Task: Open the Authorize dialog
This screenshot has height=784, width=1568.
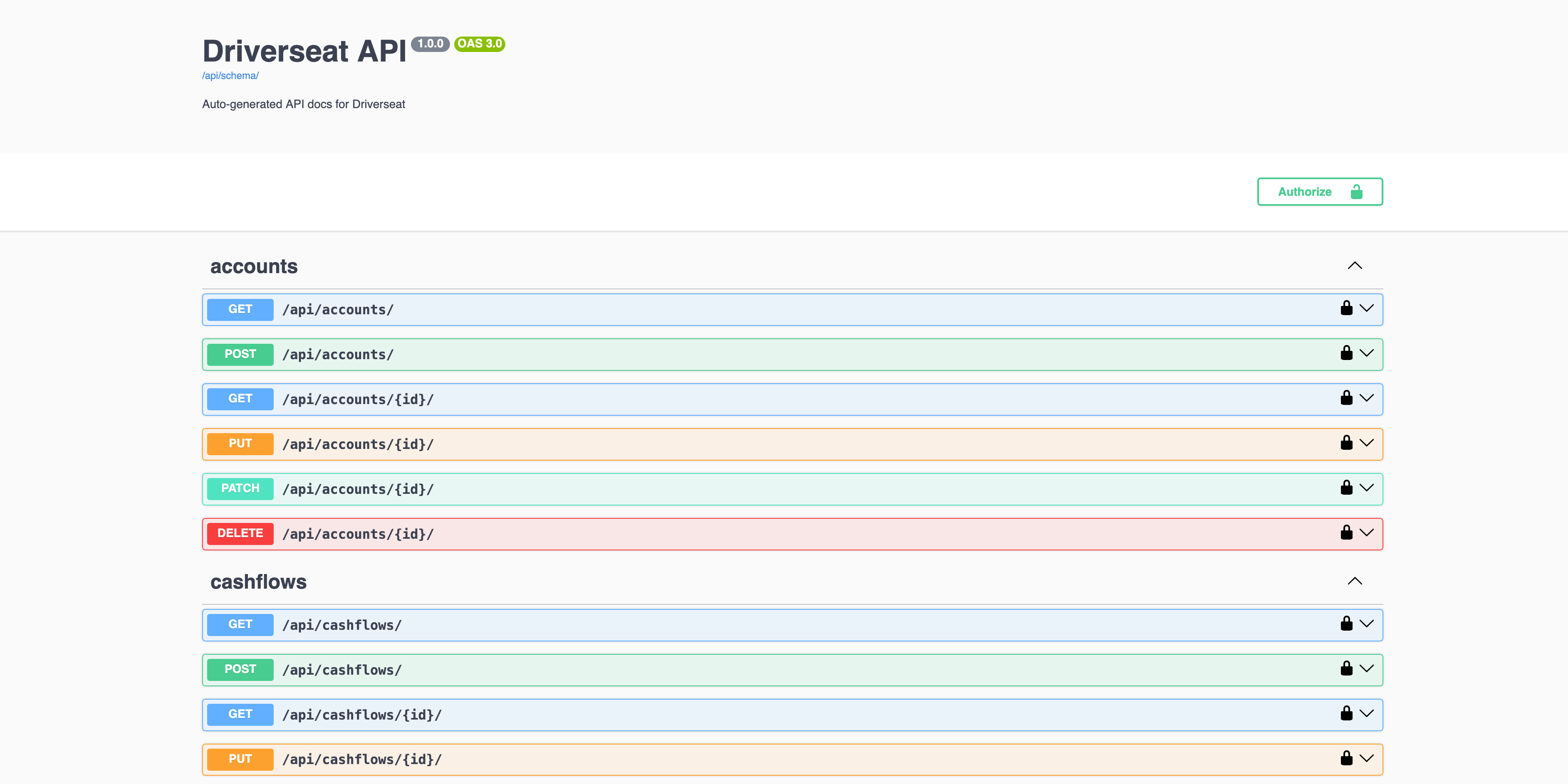Action: point(1320,192)
